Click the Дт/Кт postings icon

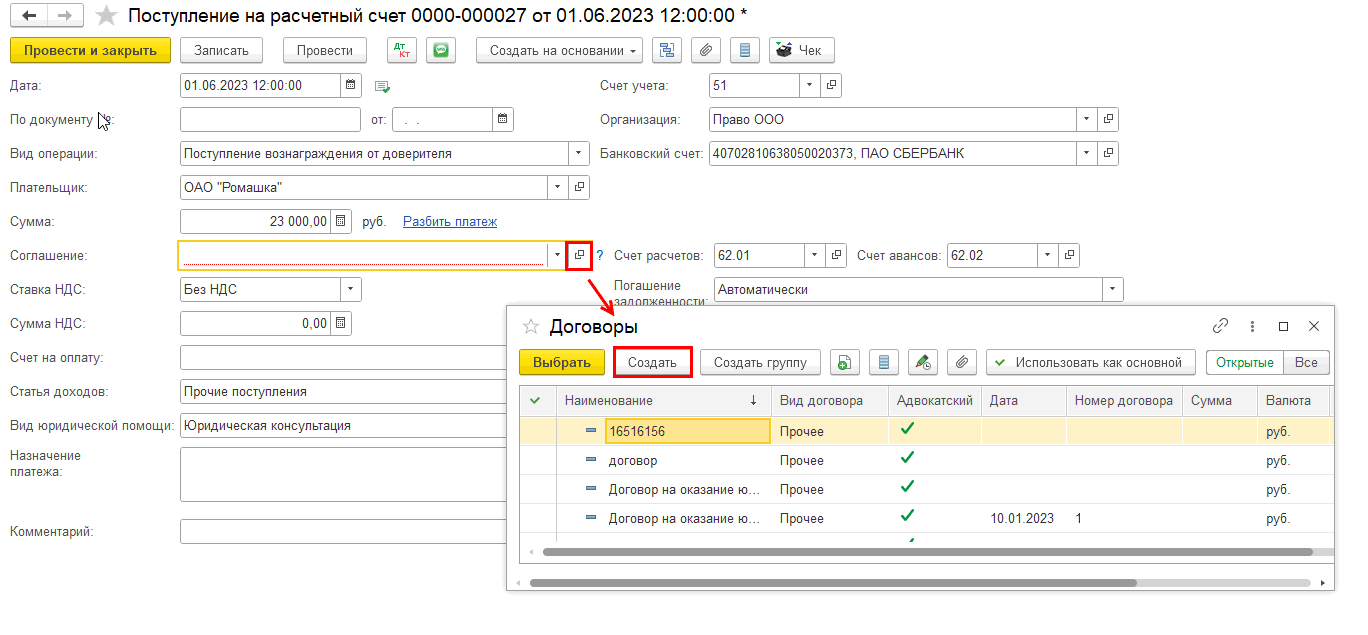[x=401, y=50]
